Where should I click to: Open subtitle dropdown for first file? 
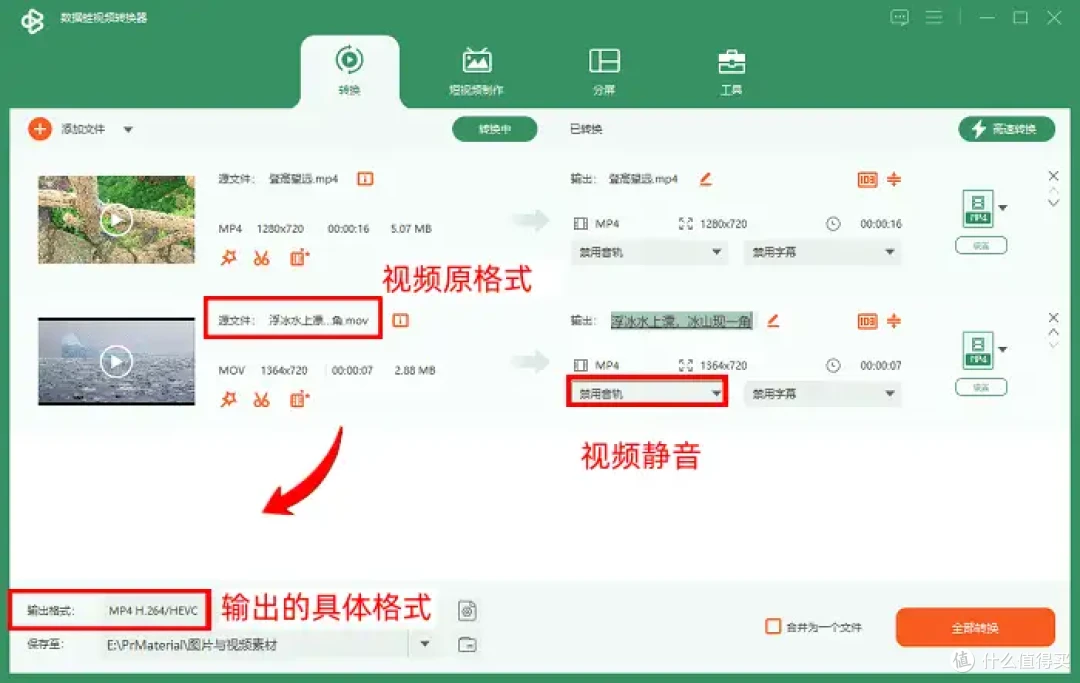point(822,252)
